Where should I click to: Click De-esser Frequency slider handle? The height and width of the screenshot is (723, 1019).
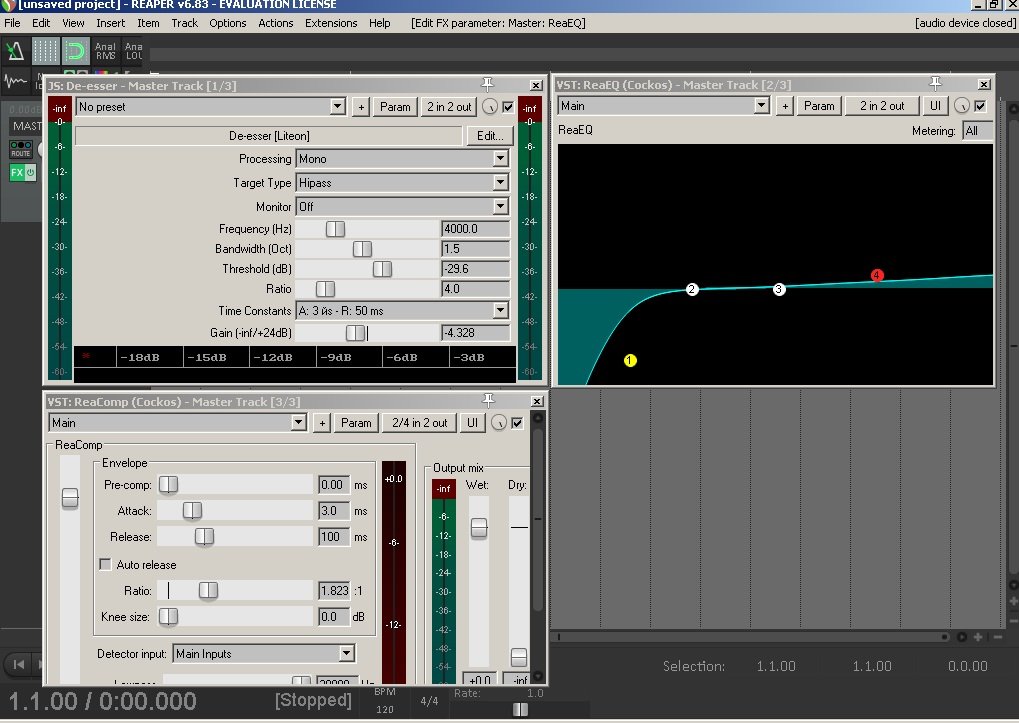(335, 229)
